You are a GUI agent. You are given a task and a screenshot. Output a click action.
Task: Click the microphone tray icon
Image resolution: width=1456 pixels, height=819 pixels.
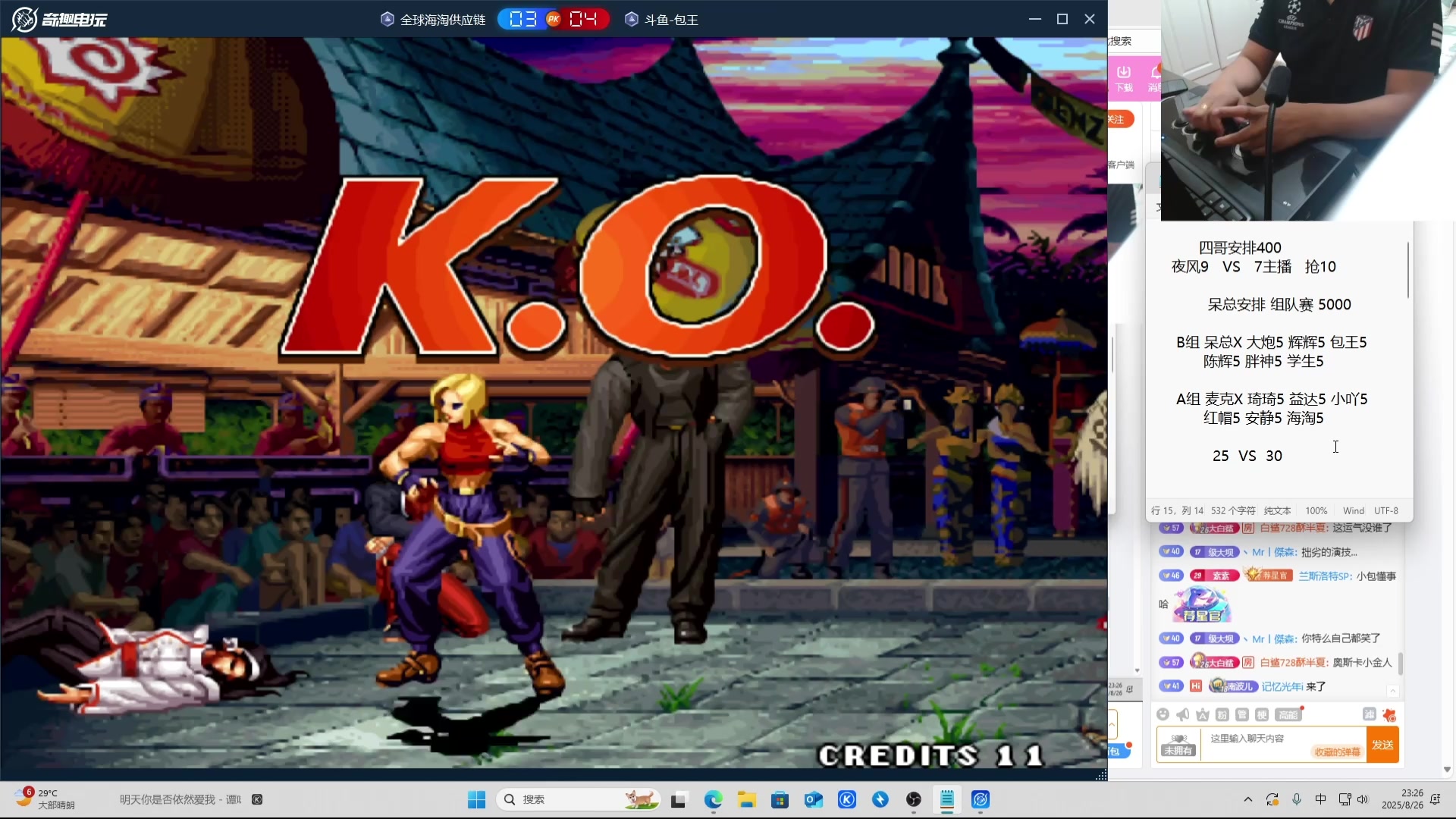pos(1297,799)
